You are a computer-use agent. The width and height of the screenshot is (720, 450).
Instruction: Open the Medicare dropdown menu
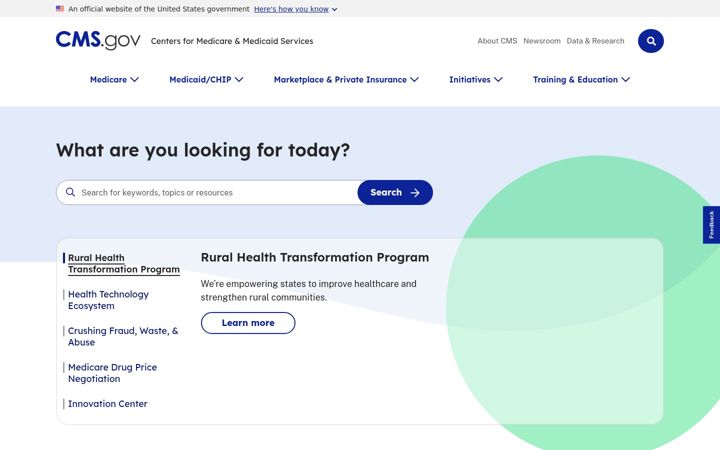coord(114,79)
